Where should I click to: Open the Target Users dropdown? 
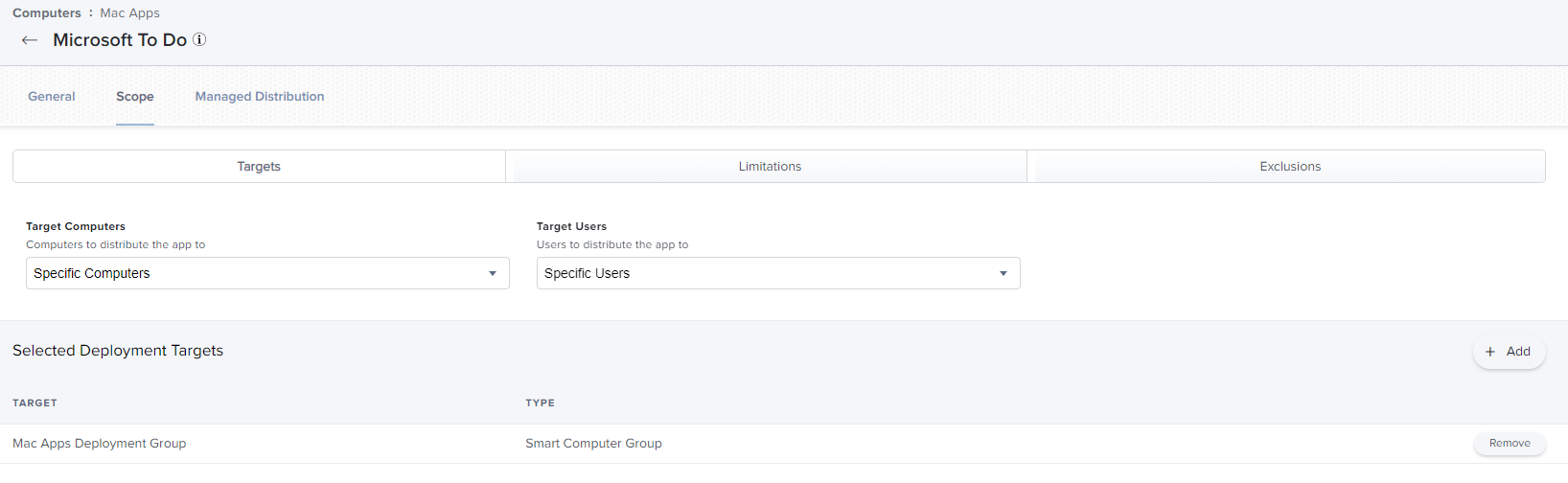pyautogui.click(x=778, y=273)
